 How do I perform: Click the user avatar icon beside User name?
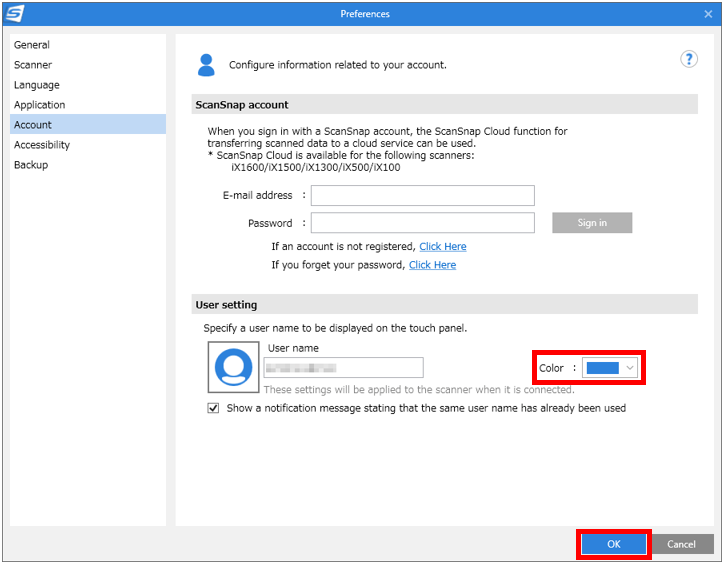click(x=234, y=367)
